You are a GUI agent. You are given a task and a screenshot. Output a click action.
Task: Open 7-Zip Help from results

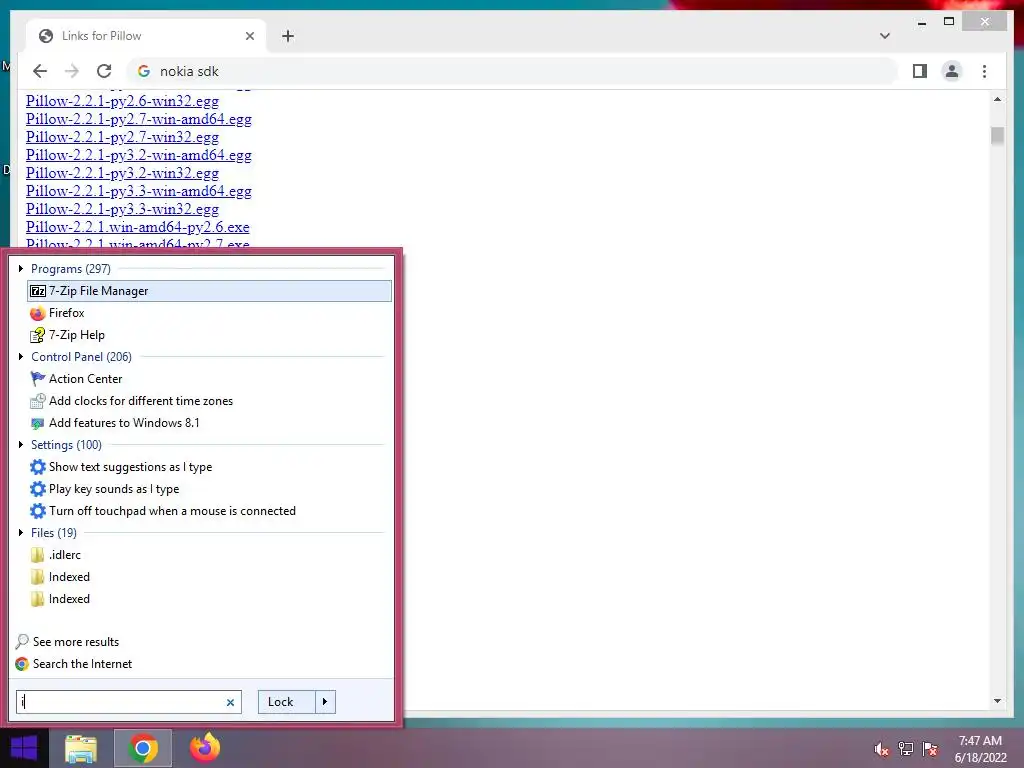click(x=210, y=335)
